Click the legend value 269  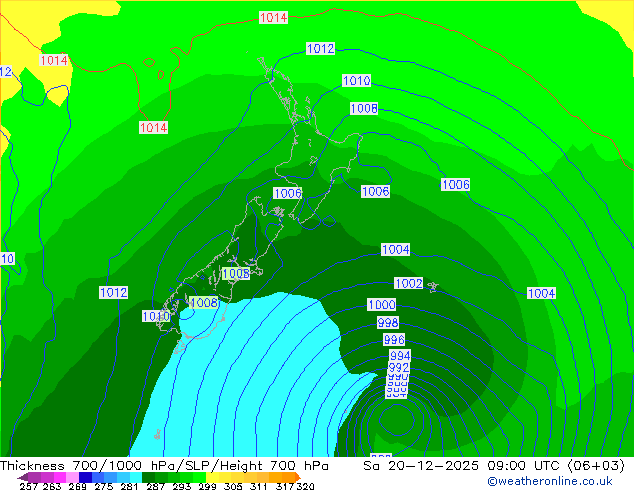coord(78,486)
